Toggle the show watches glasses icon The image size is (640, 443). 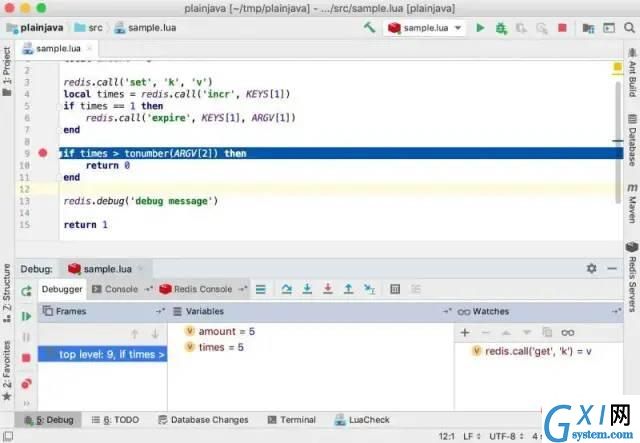click(x=568, y=333)
